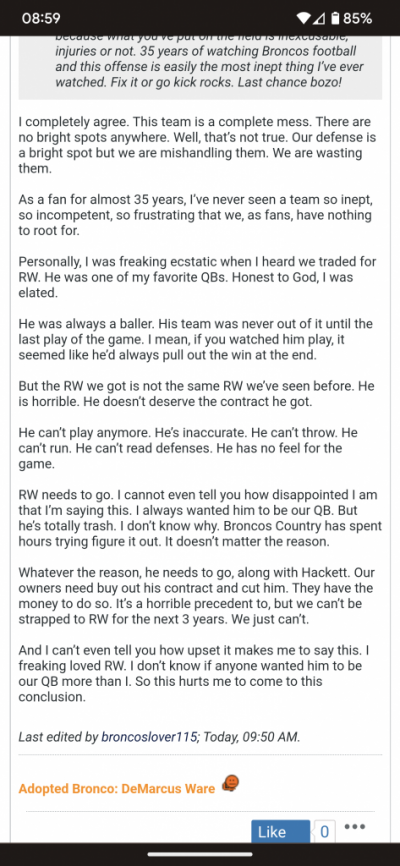Tap the 85% battery percentage
The width and height of the screenshot is (400, 866).
click(358, 18)
